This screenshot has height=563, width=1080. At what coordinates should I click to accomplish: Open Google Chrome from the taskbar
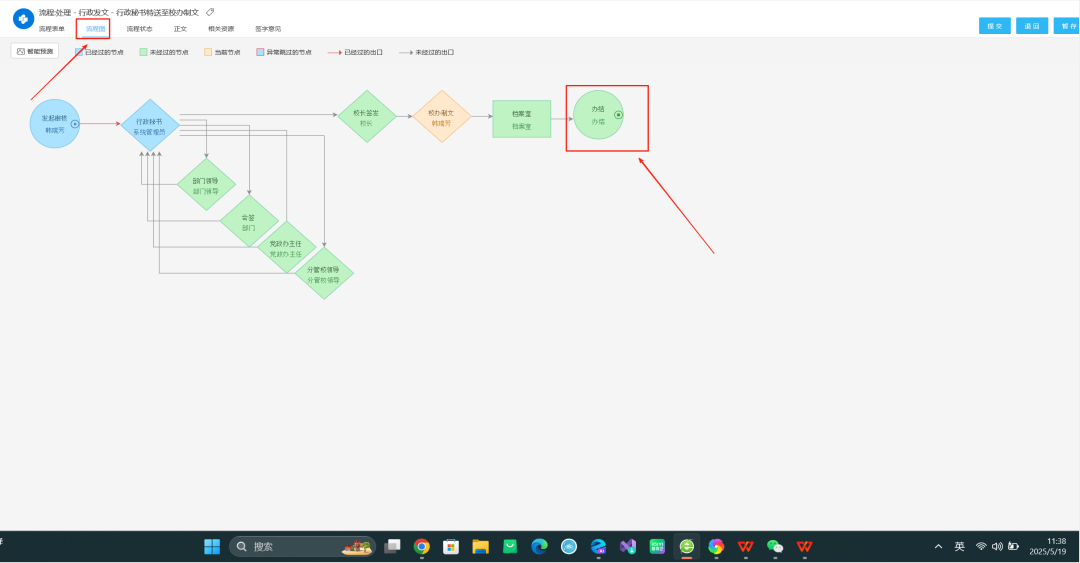click(x=422, y=546)
